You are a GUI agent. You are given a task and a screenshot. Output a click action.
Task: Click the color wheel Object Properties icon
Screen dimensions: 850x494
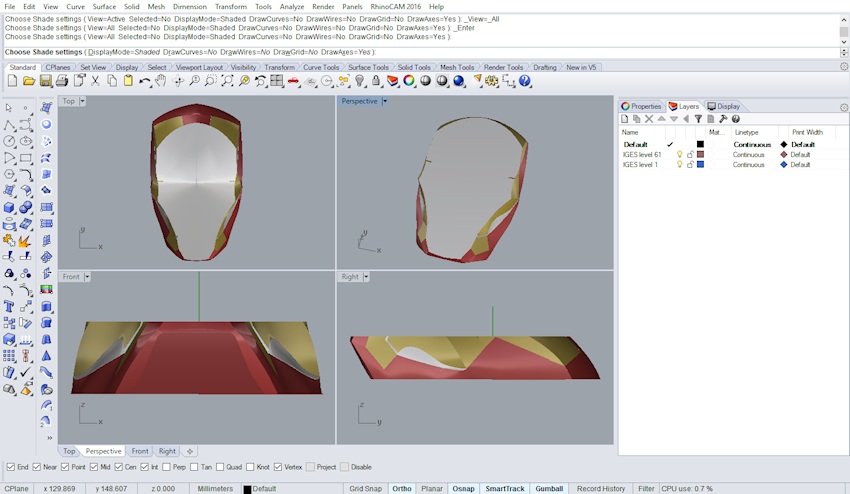click(409, 81)
